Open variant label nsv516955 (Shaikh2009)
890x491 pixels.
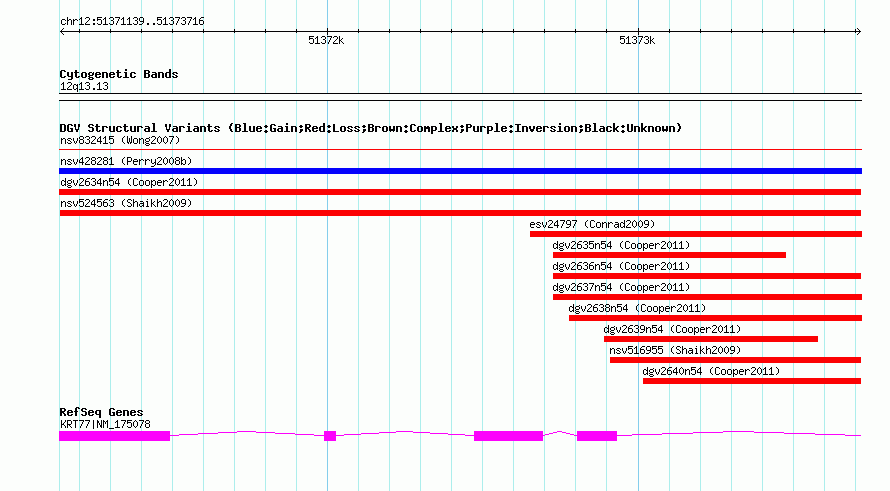tap(675, 350)
